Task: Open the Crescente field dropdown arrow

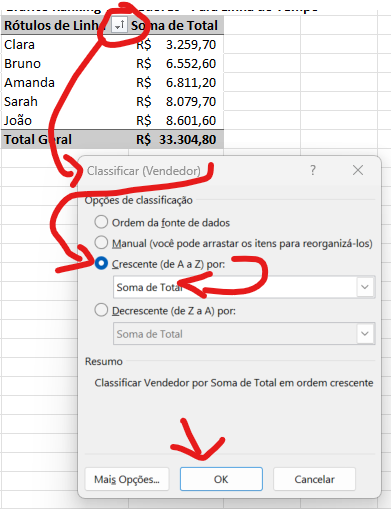Action: pyautogui.click(x=365, y=287)
